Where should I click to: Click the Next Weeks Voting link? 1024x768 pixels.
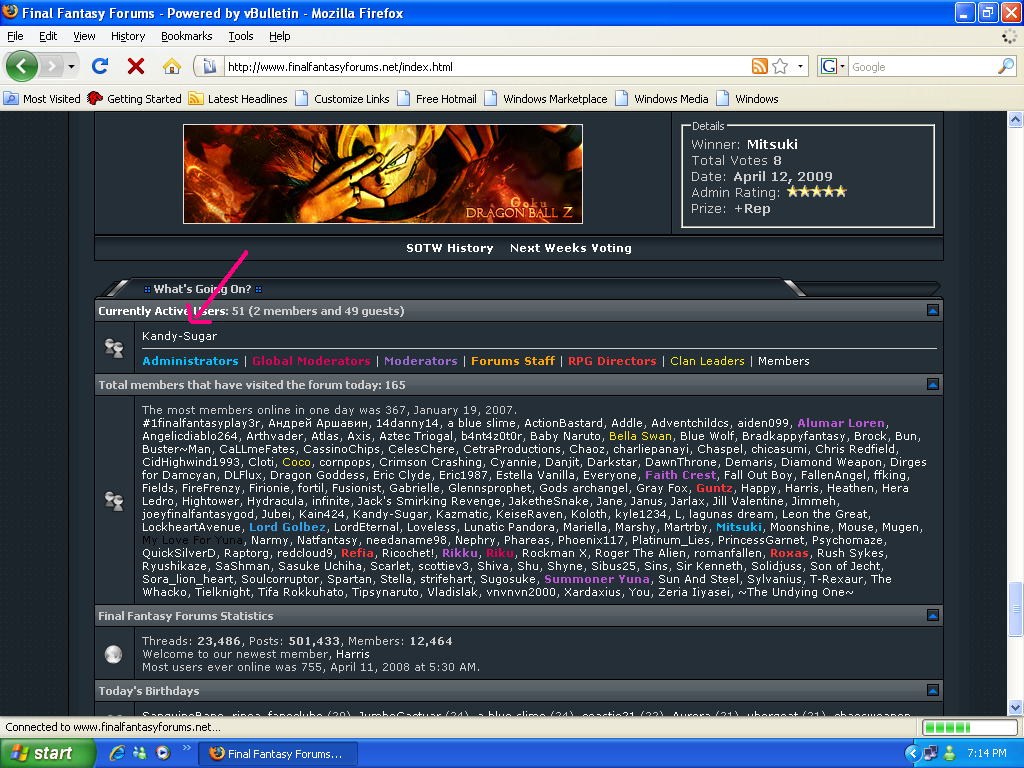570,248
